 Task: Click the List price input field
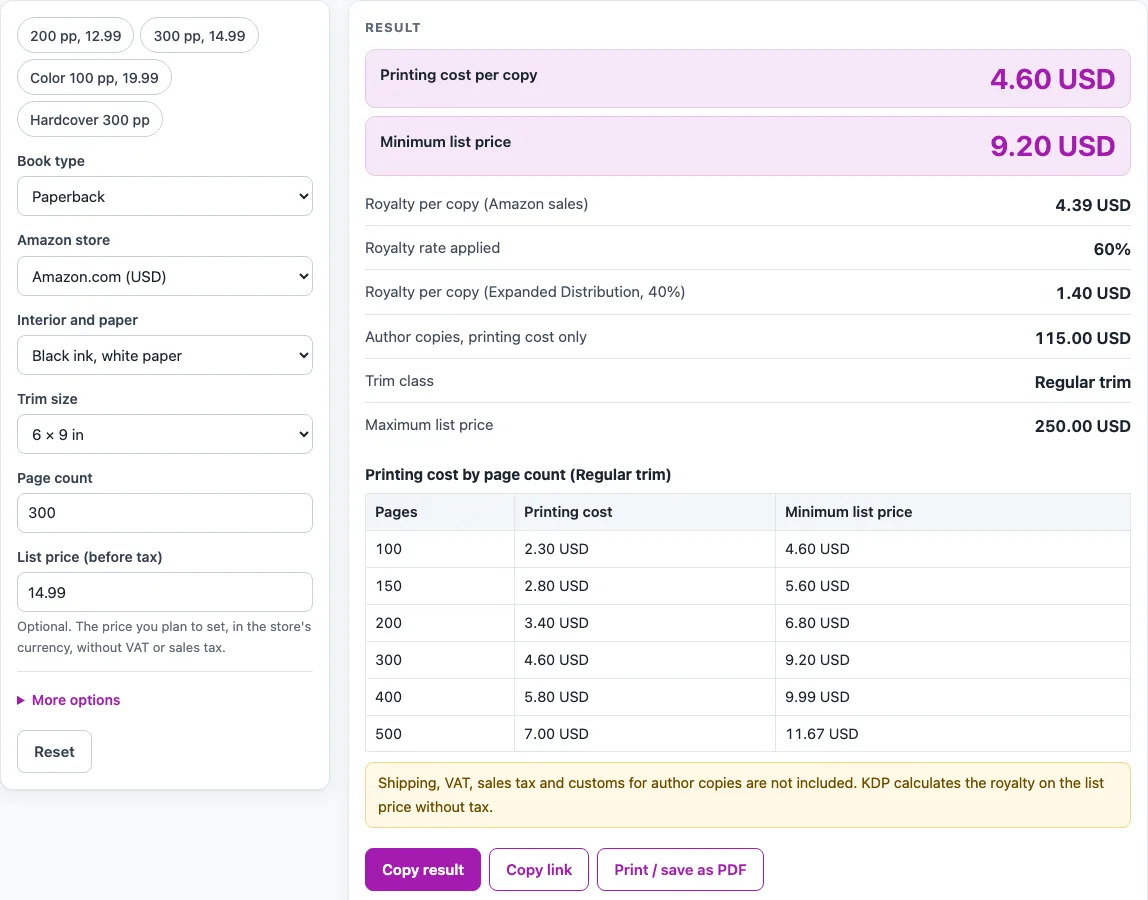(x=165, y=592)
